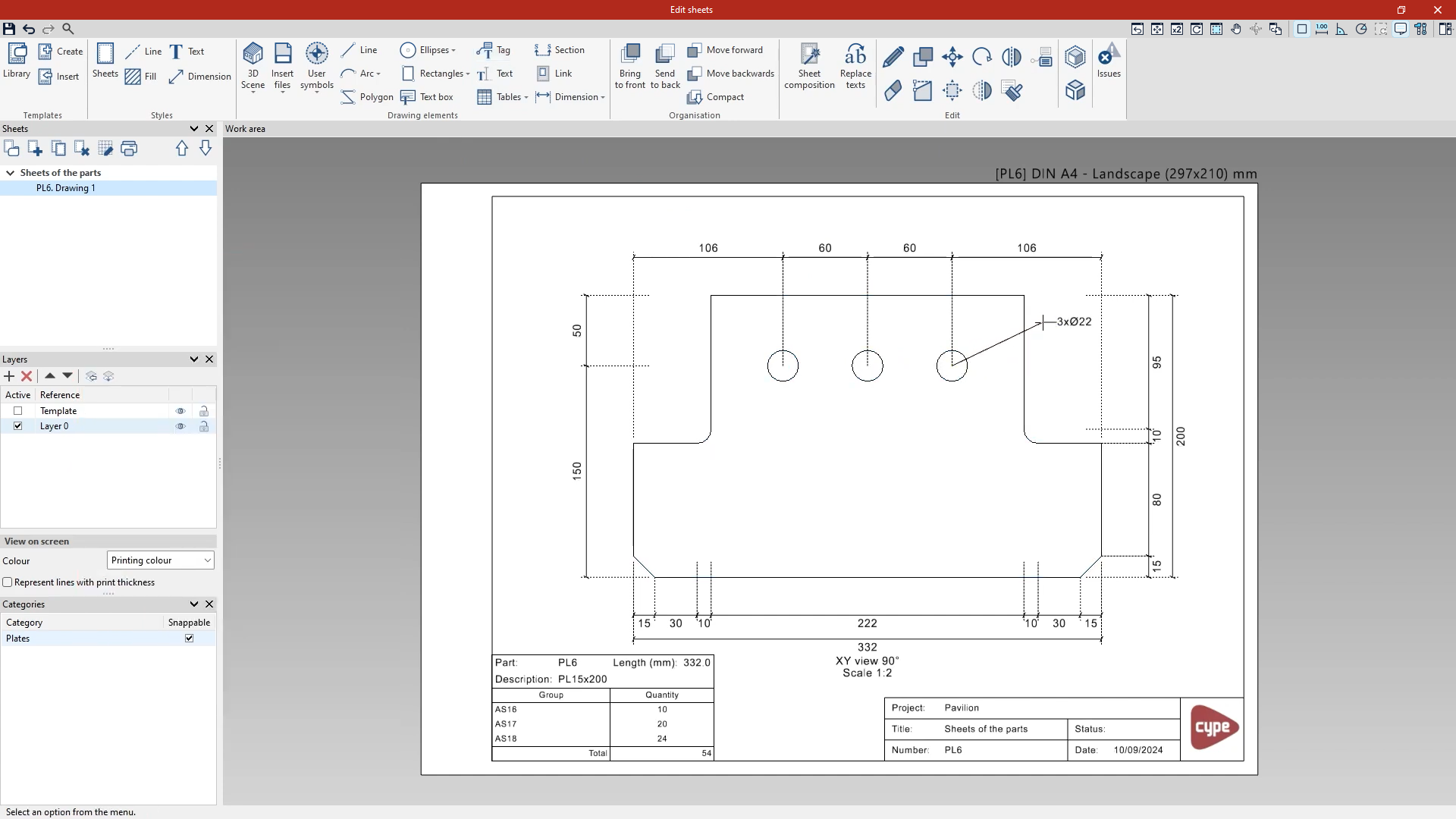The height and width of the screenshot is (819, 1456).
Task: Delete the selected layer with red X
Action: [x=27, y=376]
